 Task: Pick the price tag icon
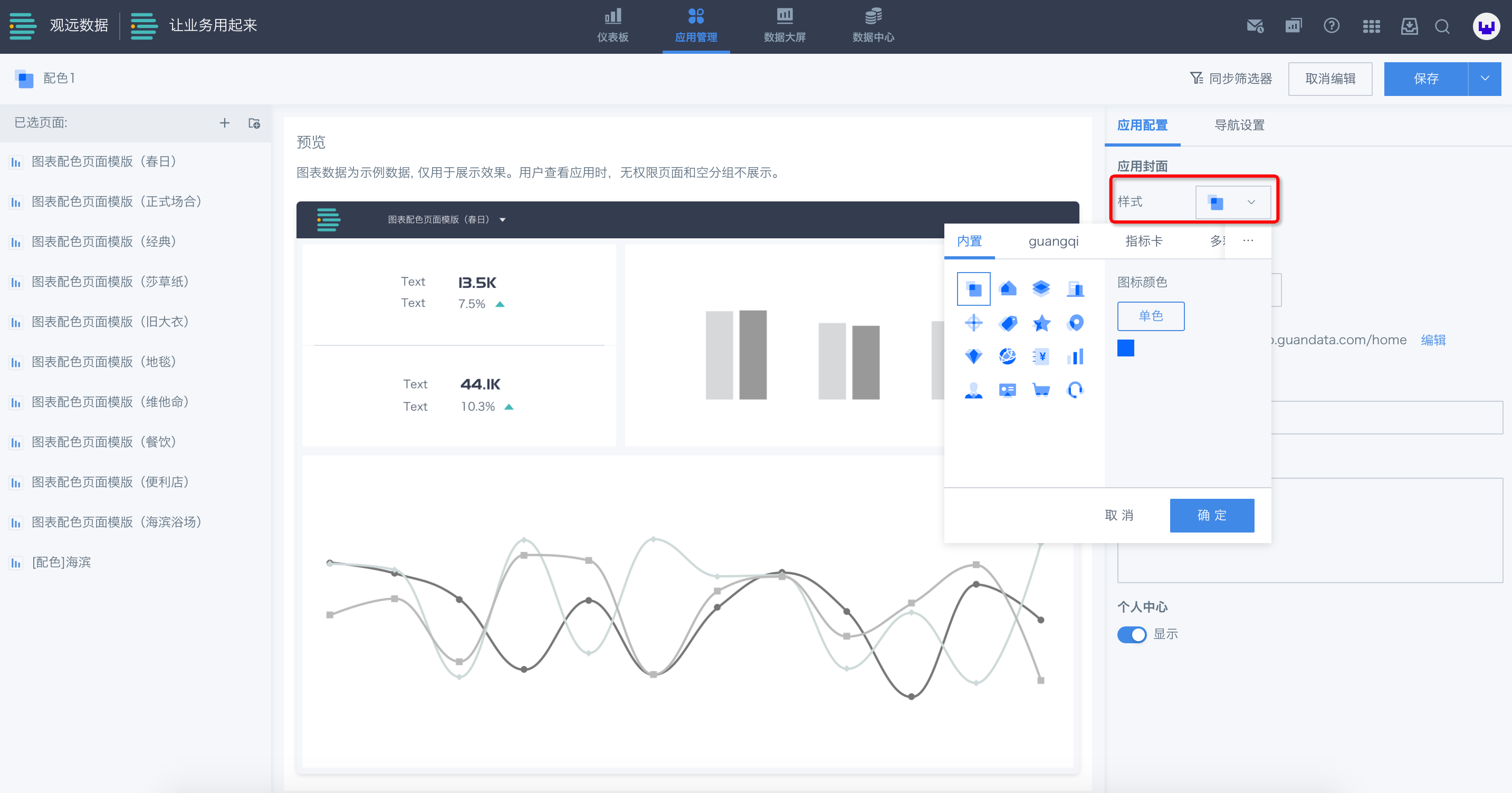[1008, 323]
